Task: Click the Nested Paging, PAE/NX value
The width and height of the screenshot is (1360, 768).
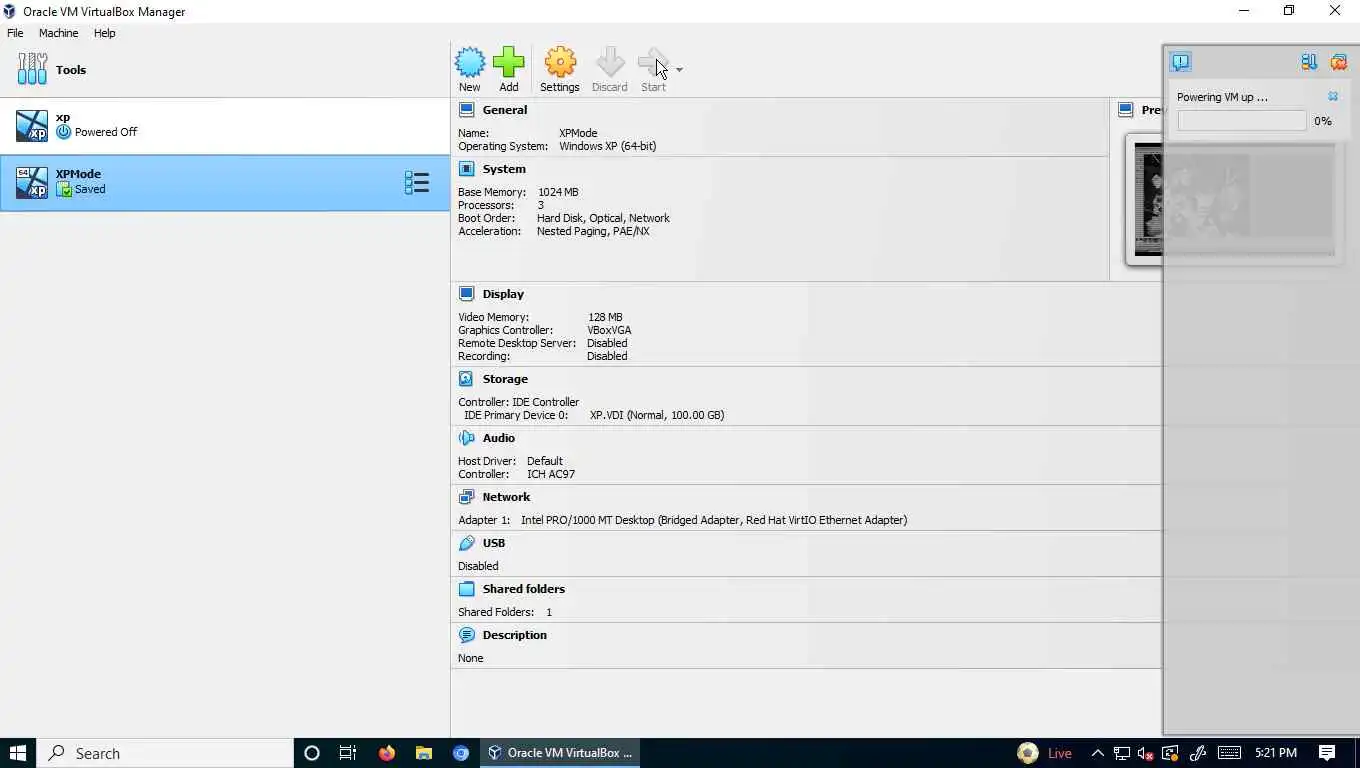Action: (593, 231)
